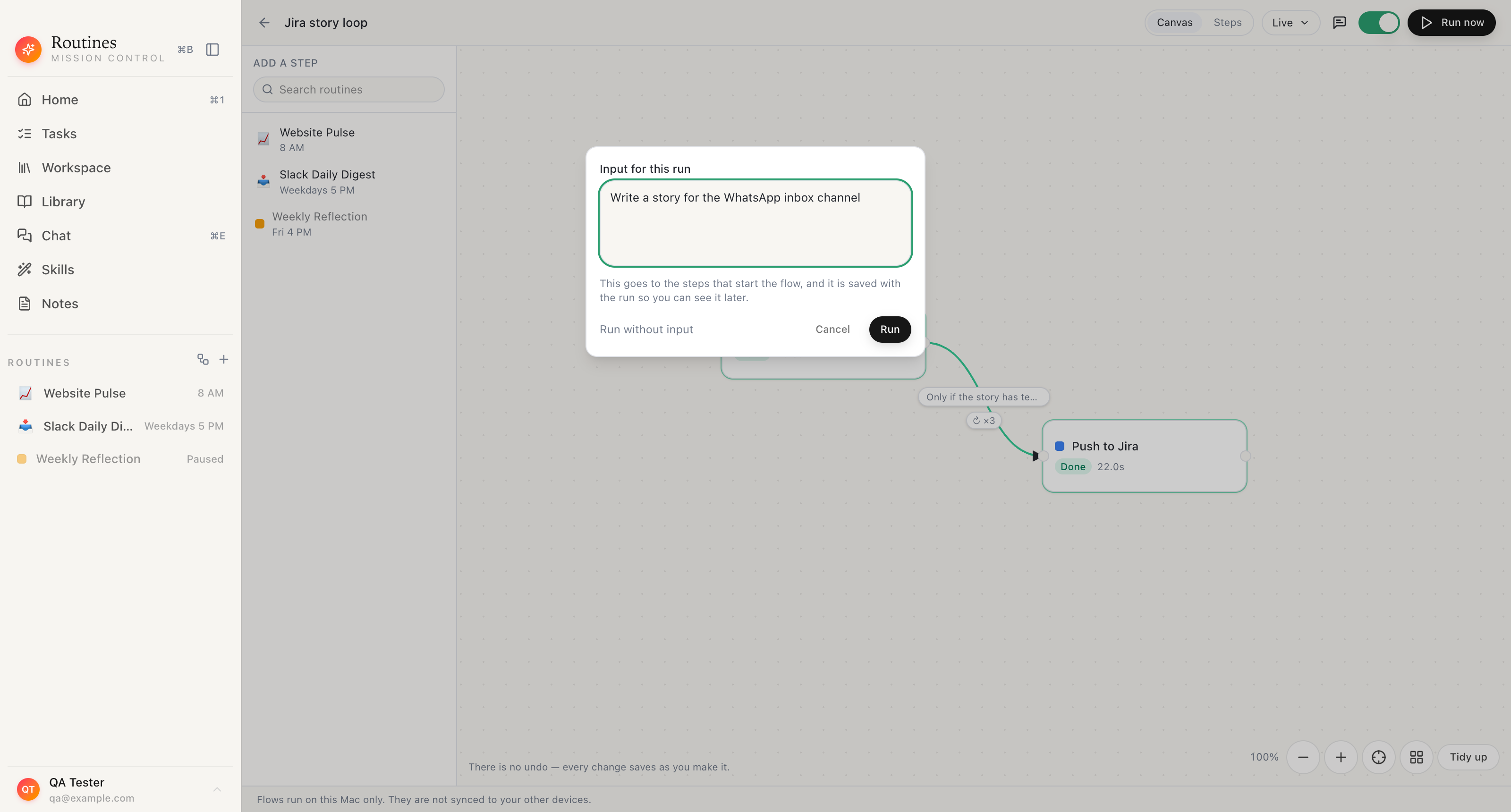Click the search magnifier icon

click(267, 90)
